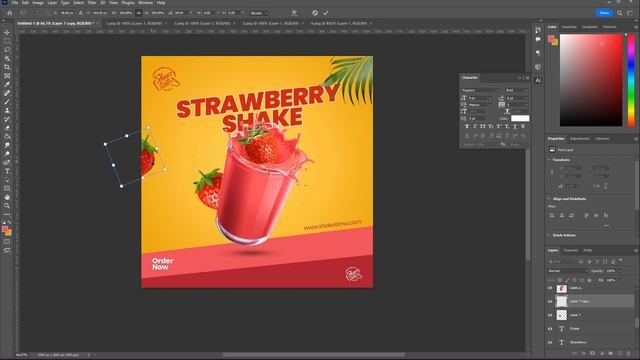This screenshot has height=360, width=640.
Task: Select the Horizontal Type tool
Action: click(x=7, y=171)
